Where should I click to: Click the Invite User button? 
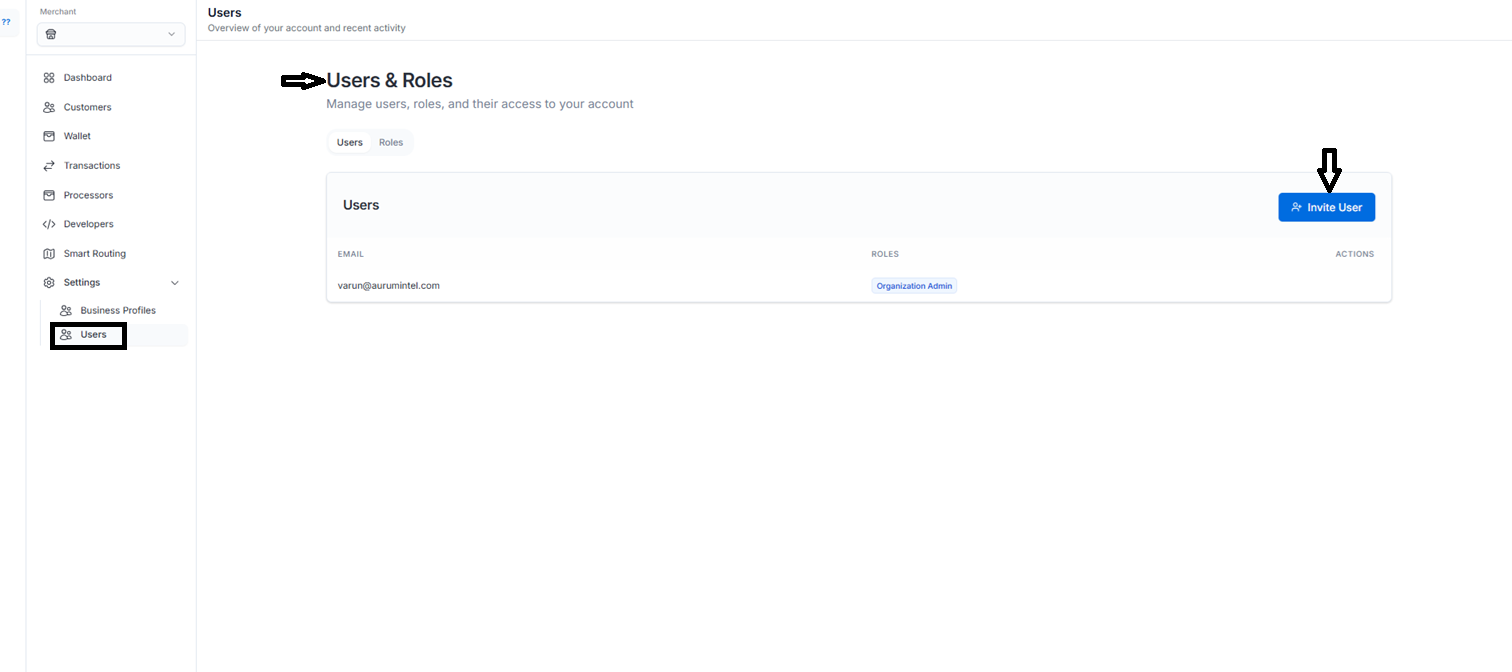[1326, 207]
